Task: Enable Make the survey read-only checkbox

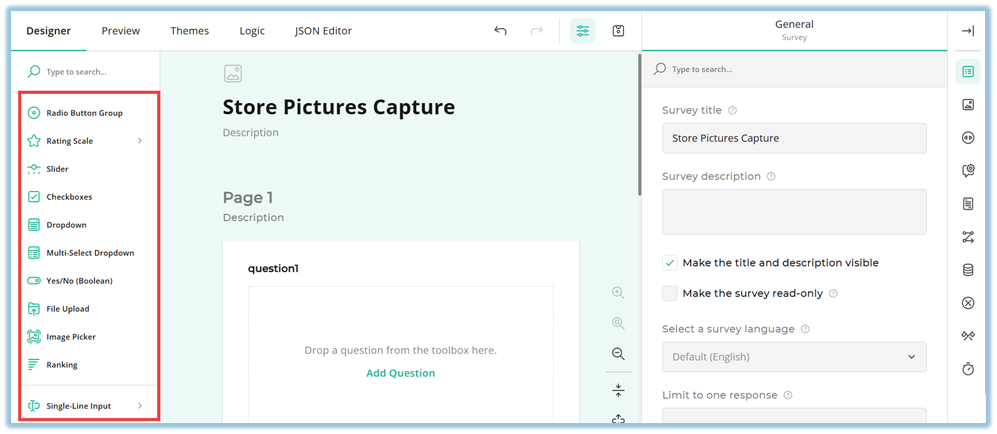Action: (670, 293)
